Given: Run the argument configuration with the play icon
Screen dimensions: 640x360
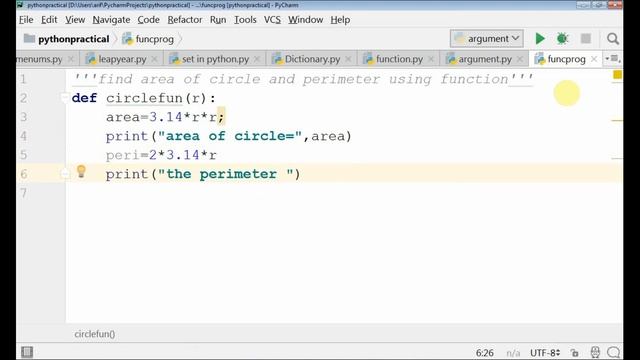Looking at the screenshot, I should point(540,39).
